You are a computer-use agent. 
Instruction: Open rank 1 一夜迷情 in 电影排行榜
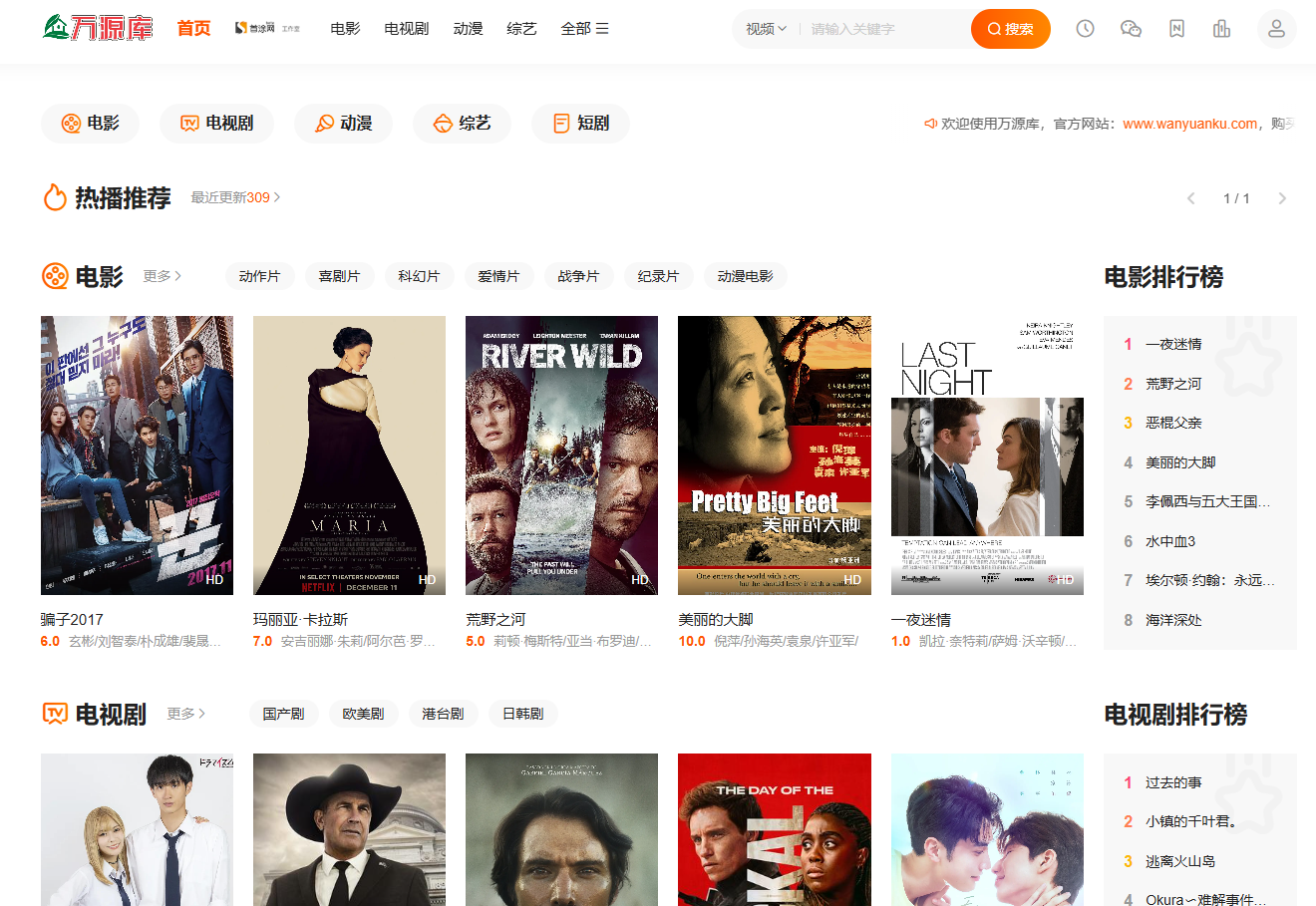coord(1173,344)
